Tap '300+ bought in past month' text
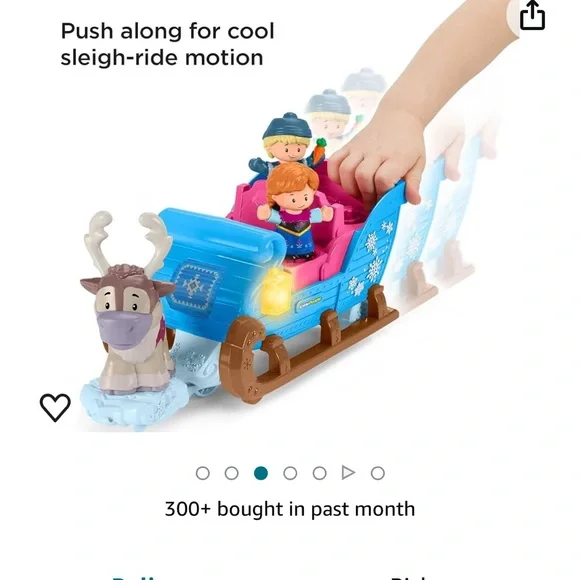 (x=290, y=509)
